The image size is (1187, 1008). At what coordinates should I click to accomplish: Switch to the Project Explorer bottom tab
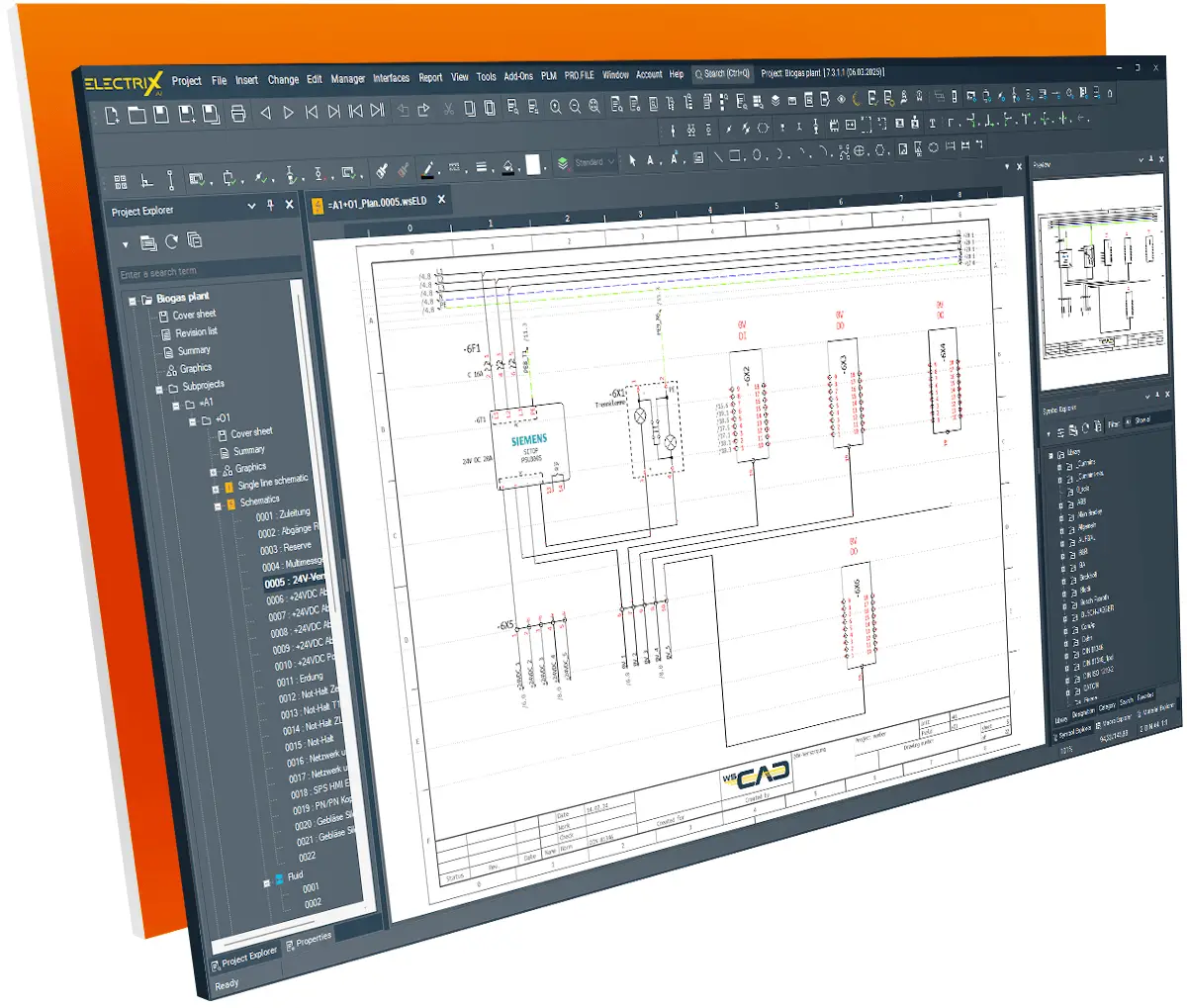[x=245, y=958]
